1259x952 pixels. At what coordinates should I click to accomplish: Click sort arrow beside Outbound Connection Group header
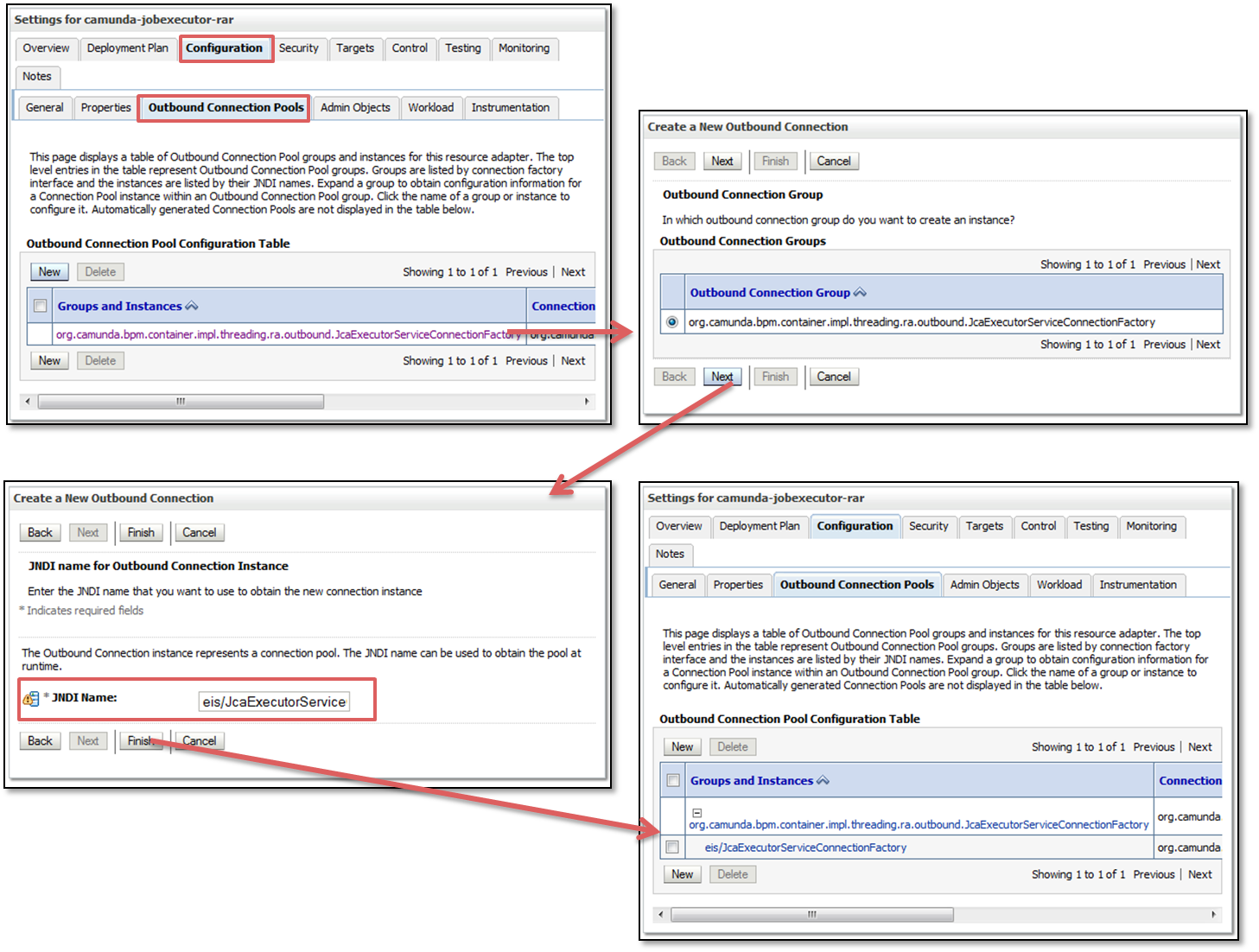click(x=860, y=292)
